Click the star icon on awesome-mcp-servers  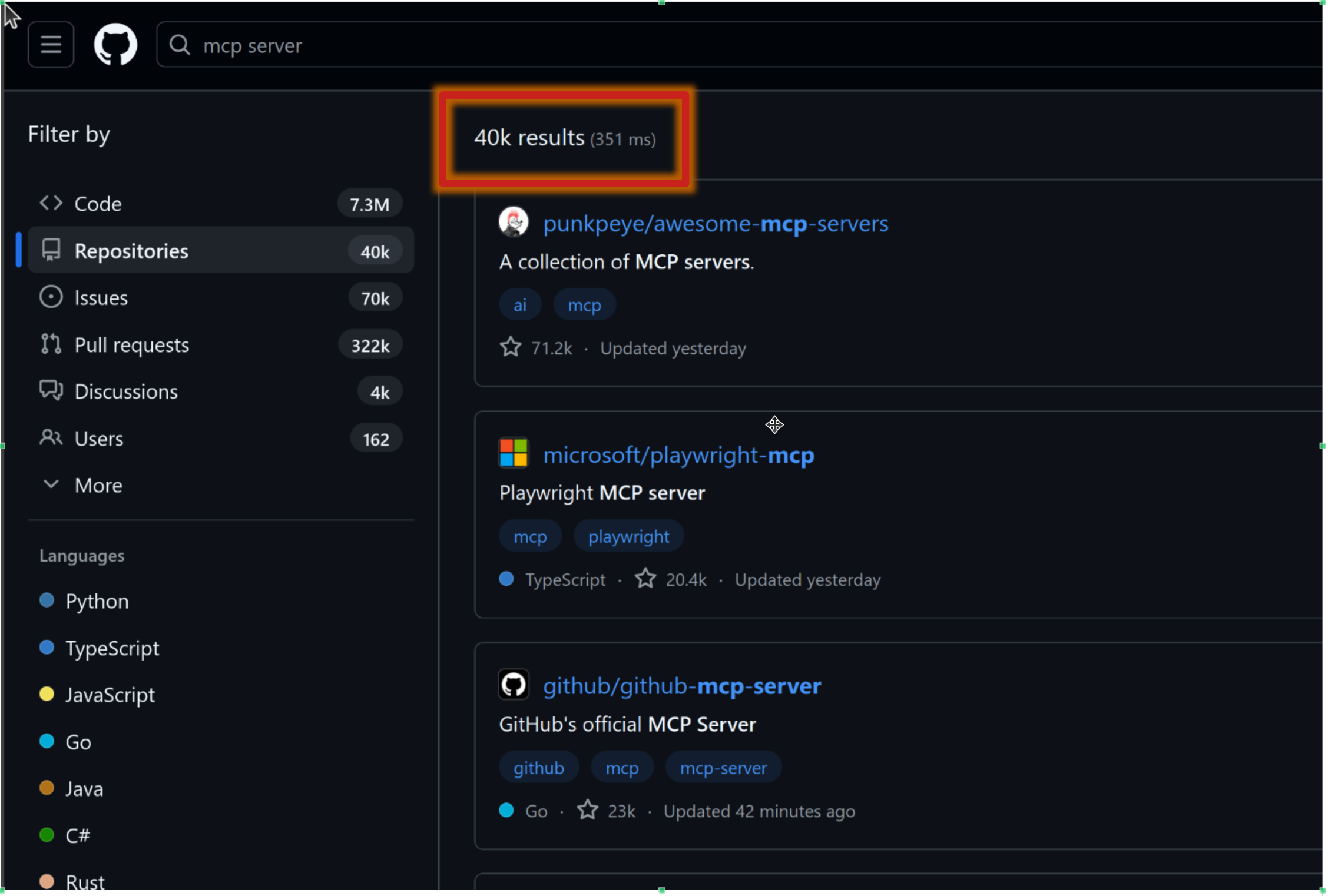tap(510, 347)
